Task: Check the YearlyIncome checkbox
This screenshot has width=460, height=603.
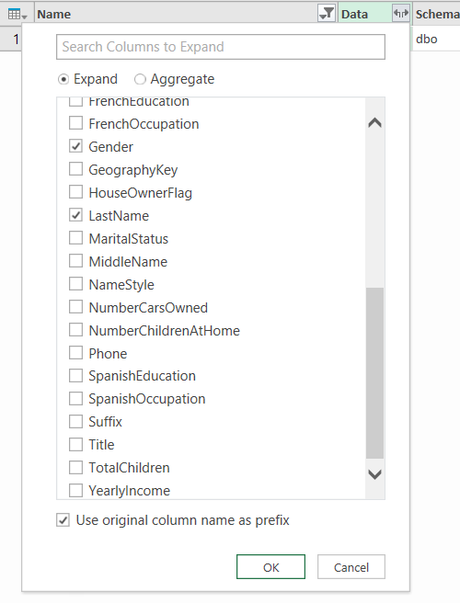Action: (x=76, y=490)
